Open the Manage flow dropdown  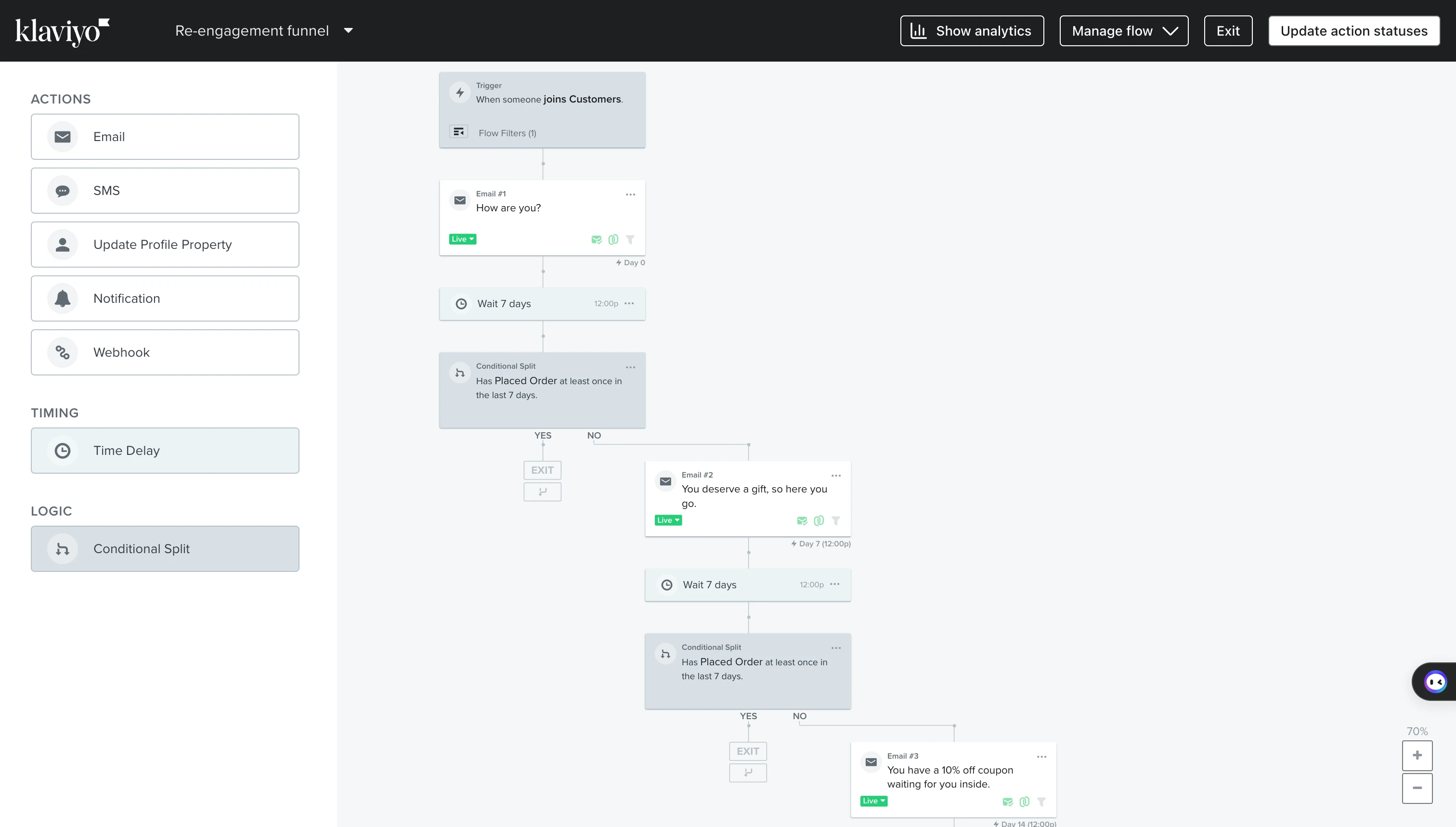click(1124, 31)
